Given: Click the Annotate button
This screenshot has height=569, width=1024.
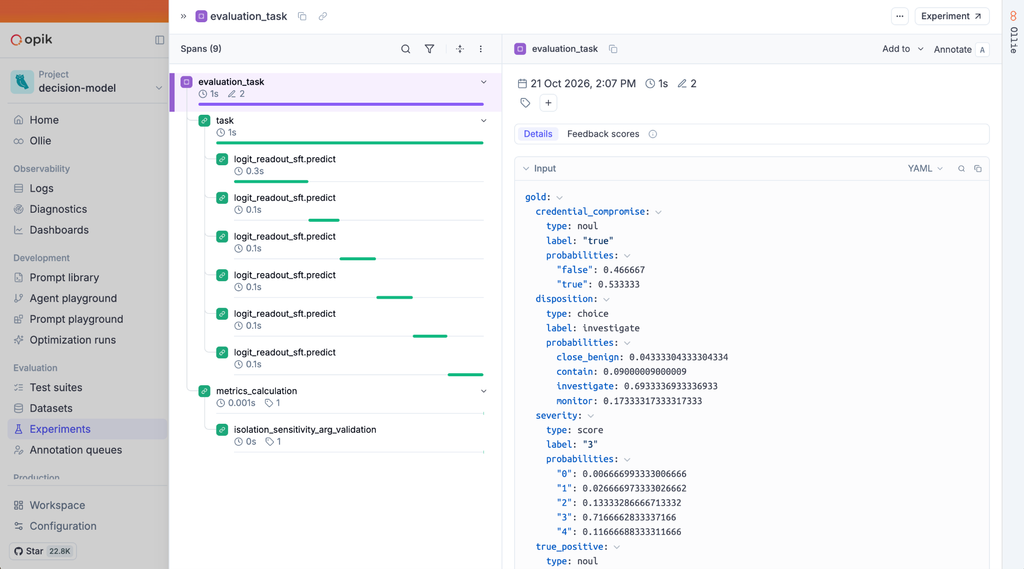Looking at the screenshot, I should point(960,50).
